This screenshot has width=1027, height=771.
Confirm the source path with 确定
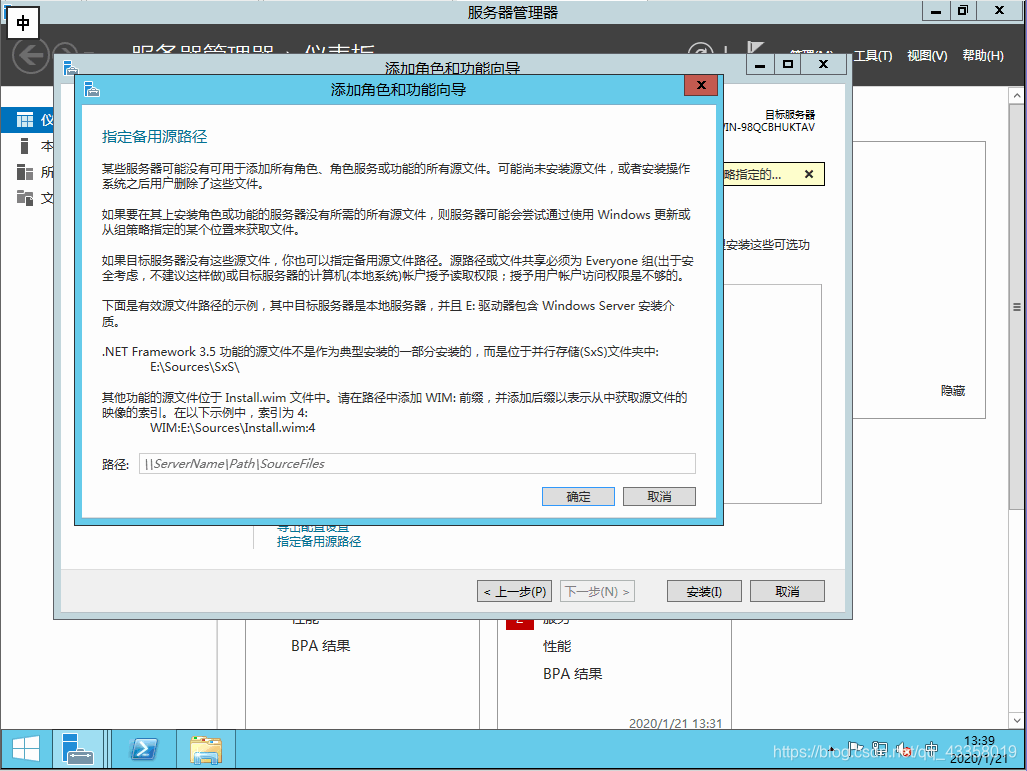coord(578,497)
